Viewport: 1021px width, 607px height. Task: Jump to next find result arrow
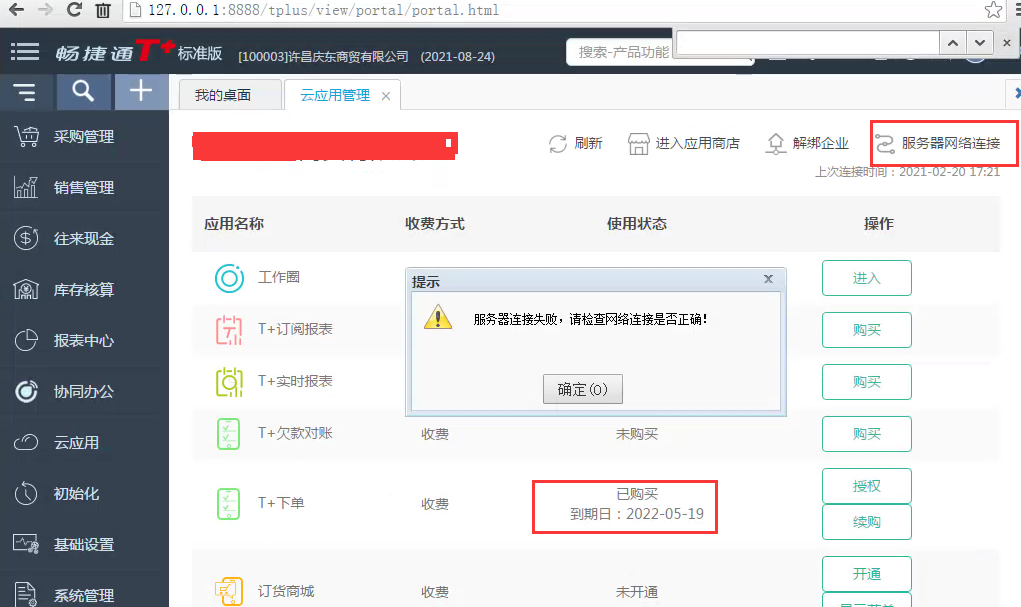tap(979, 43)
